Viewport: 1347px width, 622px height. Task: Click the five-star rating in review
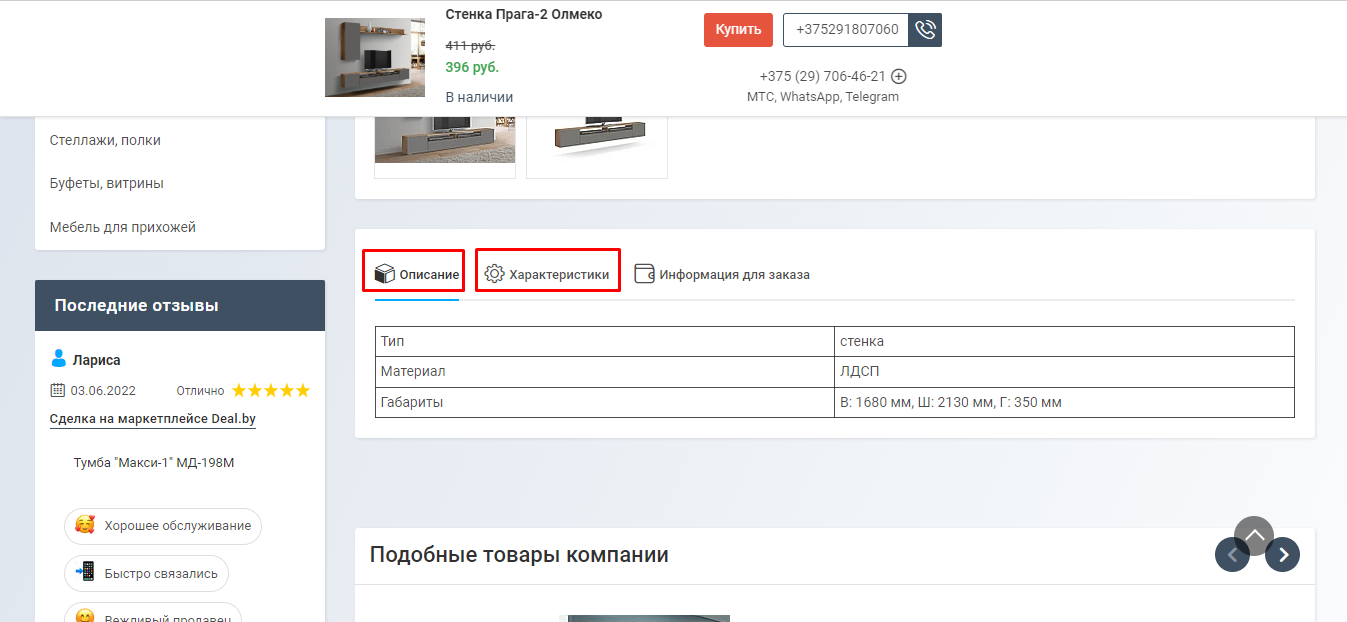click(271, 390)
